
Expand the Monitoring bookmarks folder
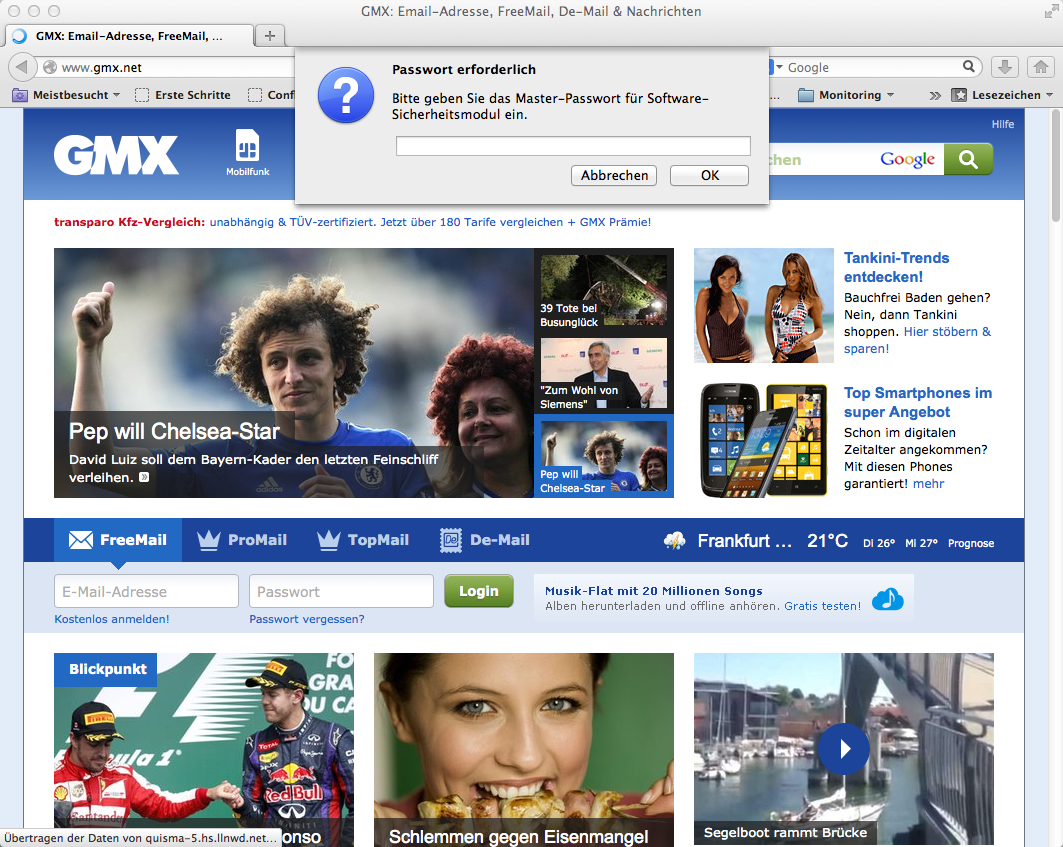pyautogui.click(x=846, y=95)
